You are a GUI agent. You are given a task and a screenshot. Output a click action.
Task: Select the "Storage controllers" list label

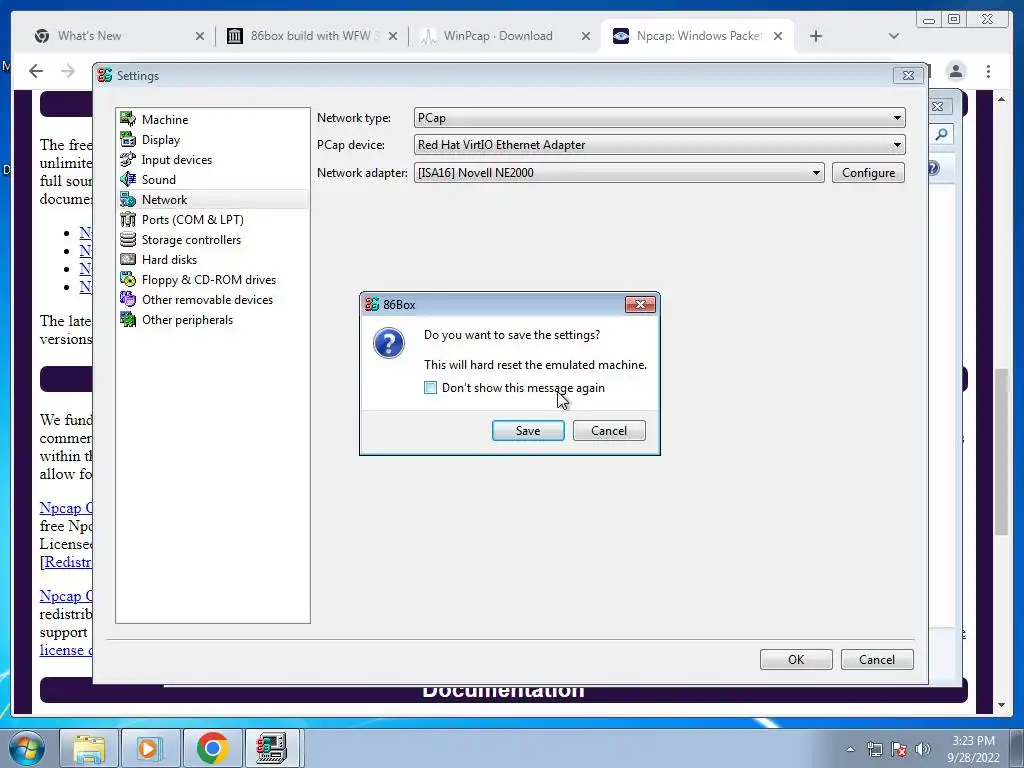(x=191, y=240)
